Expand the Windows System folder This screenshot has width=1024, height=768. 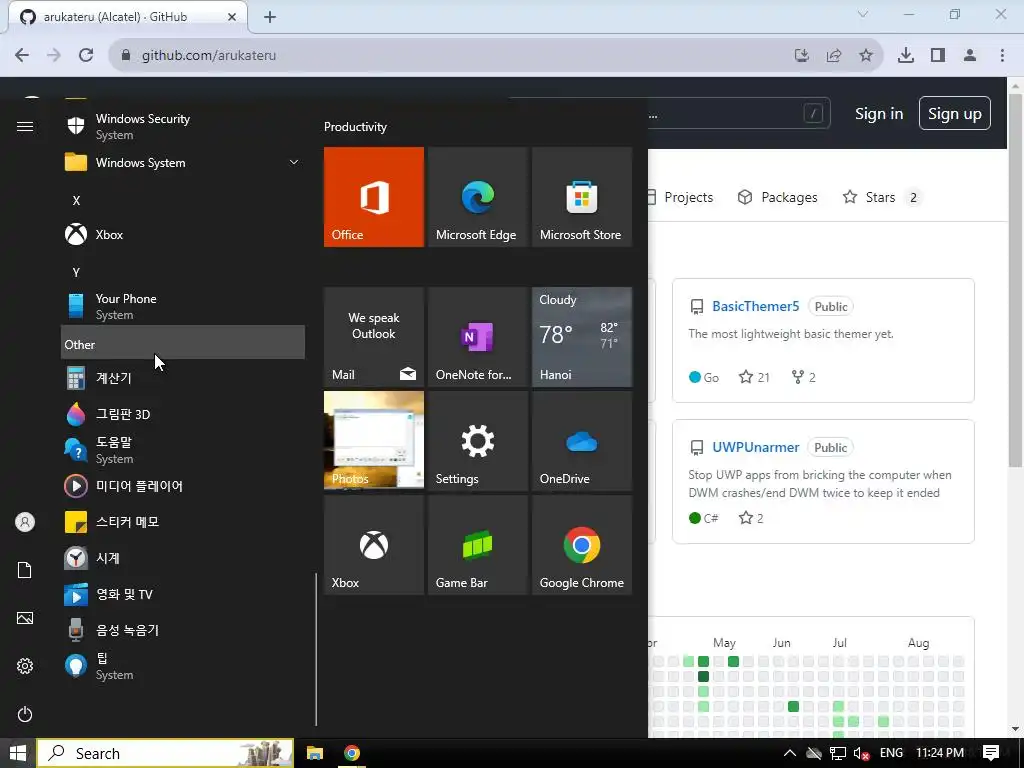point(183,163)
